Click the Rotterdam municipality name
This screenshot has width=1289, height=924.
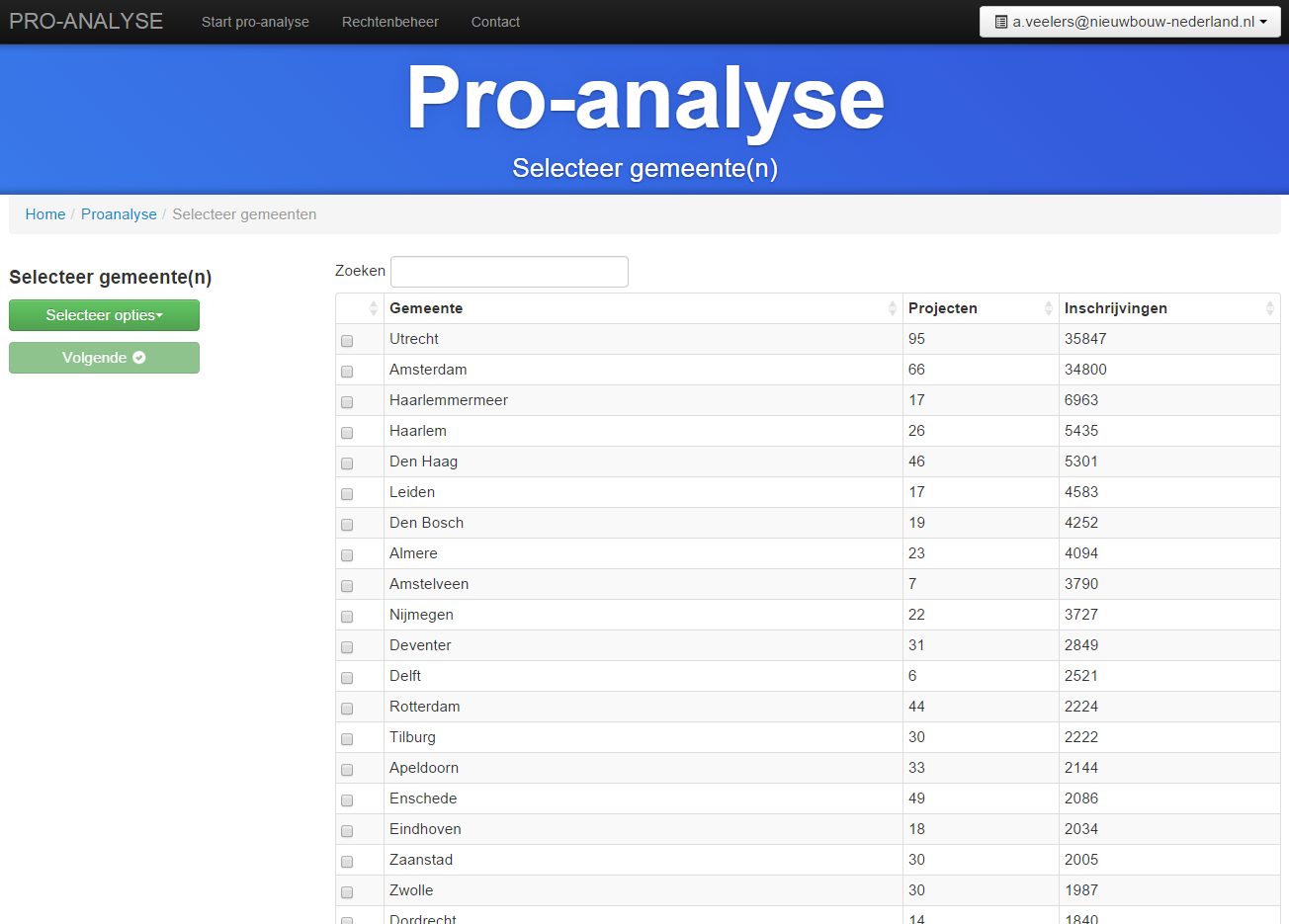[x=424, y=707]
